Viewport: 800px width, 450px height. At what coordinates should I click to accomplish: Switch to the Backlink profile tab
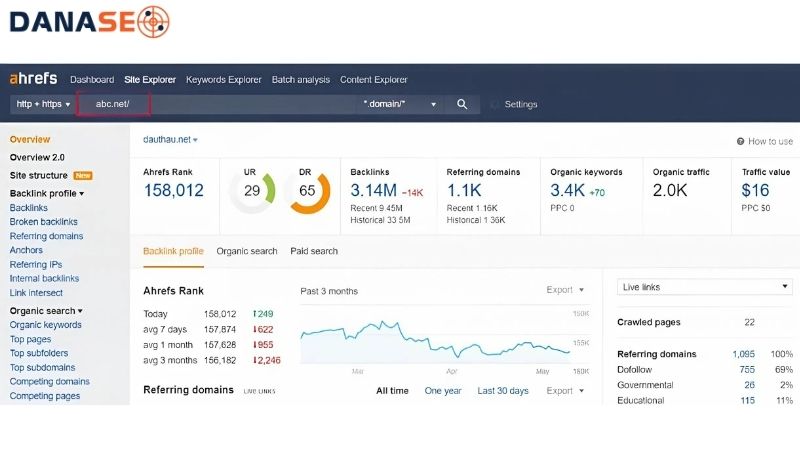[173, 251]
